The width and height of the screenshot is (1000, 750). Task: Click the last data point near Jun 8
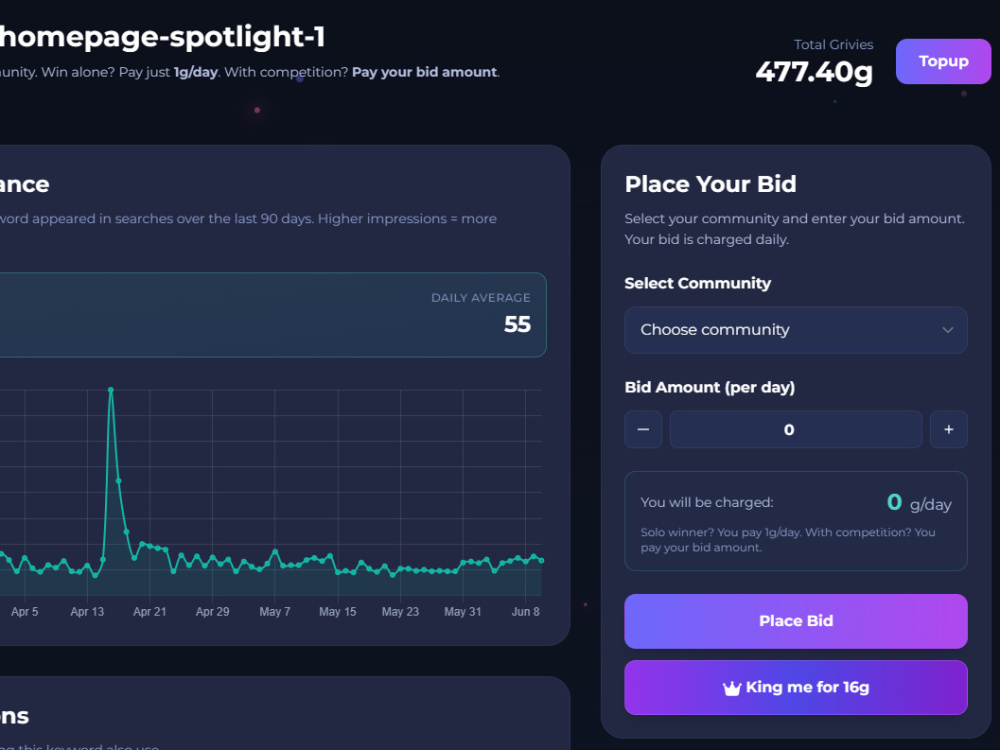[541, 561]
